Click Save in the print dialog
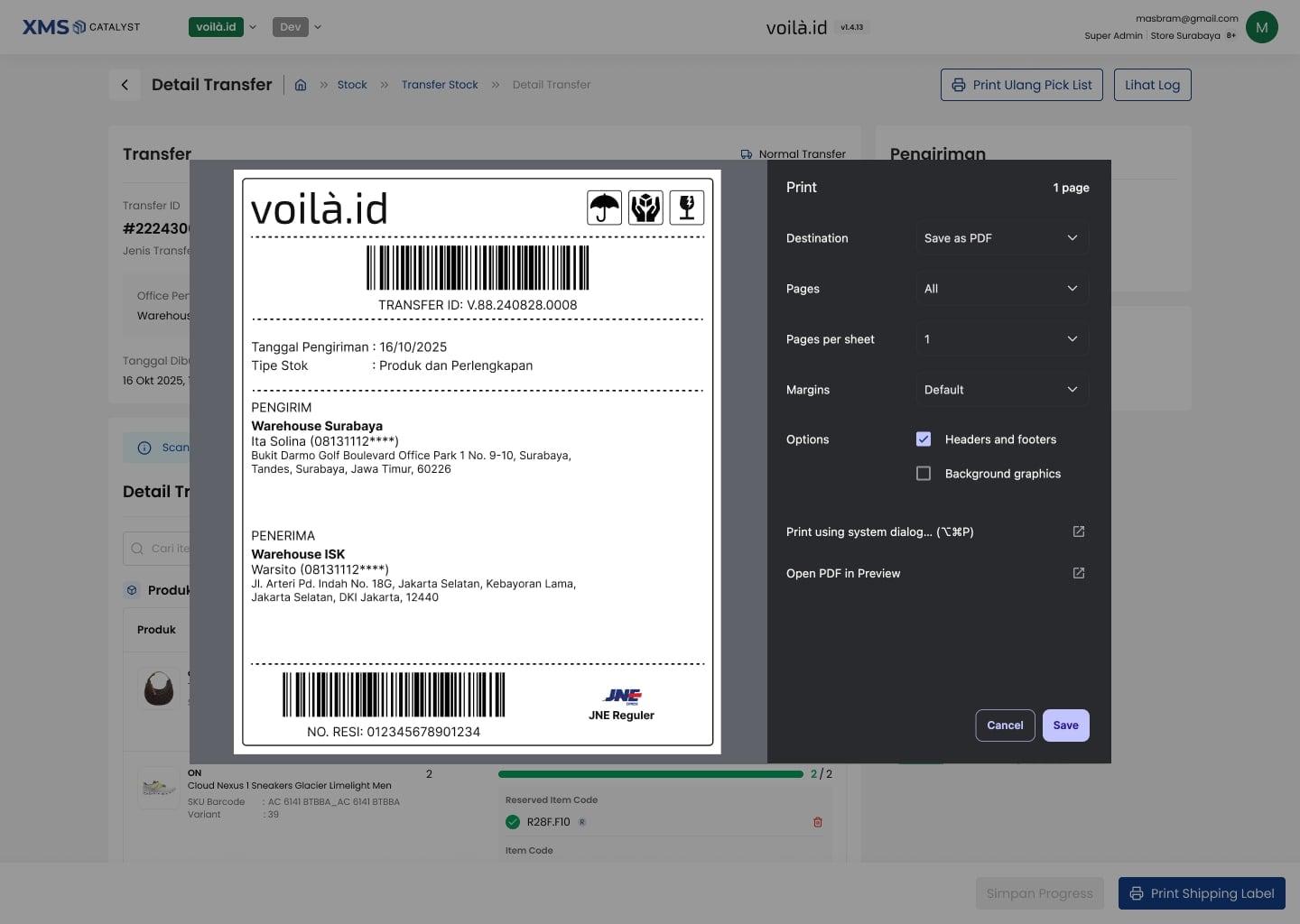The width and height of the screenshot is (1300, 924). pyautogui.click(x=1065, y=725)
